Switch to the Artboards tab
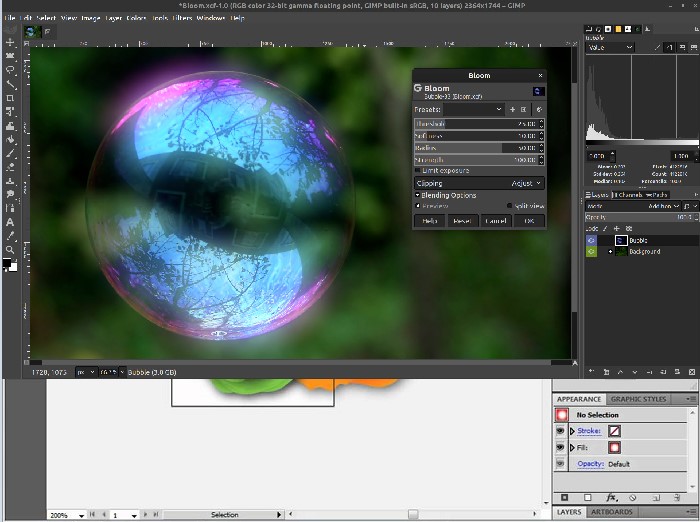 click(x=612, y=512)
